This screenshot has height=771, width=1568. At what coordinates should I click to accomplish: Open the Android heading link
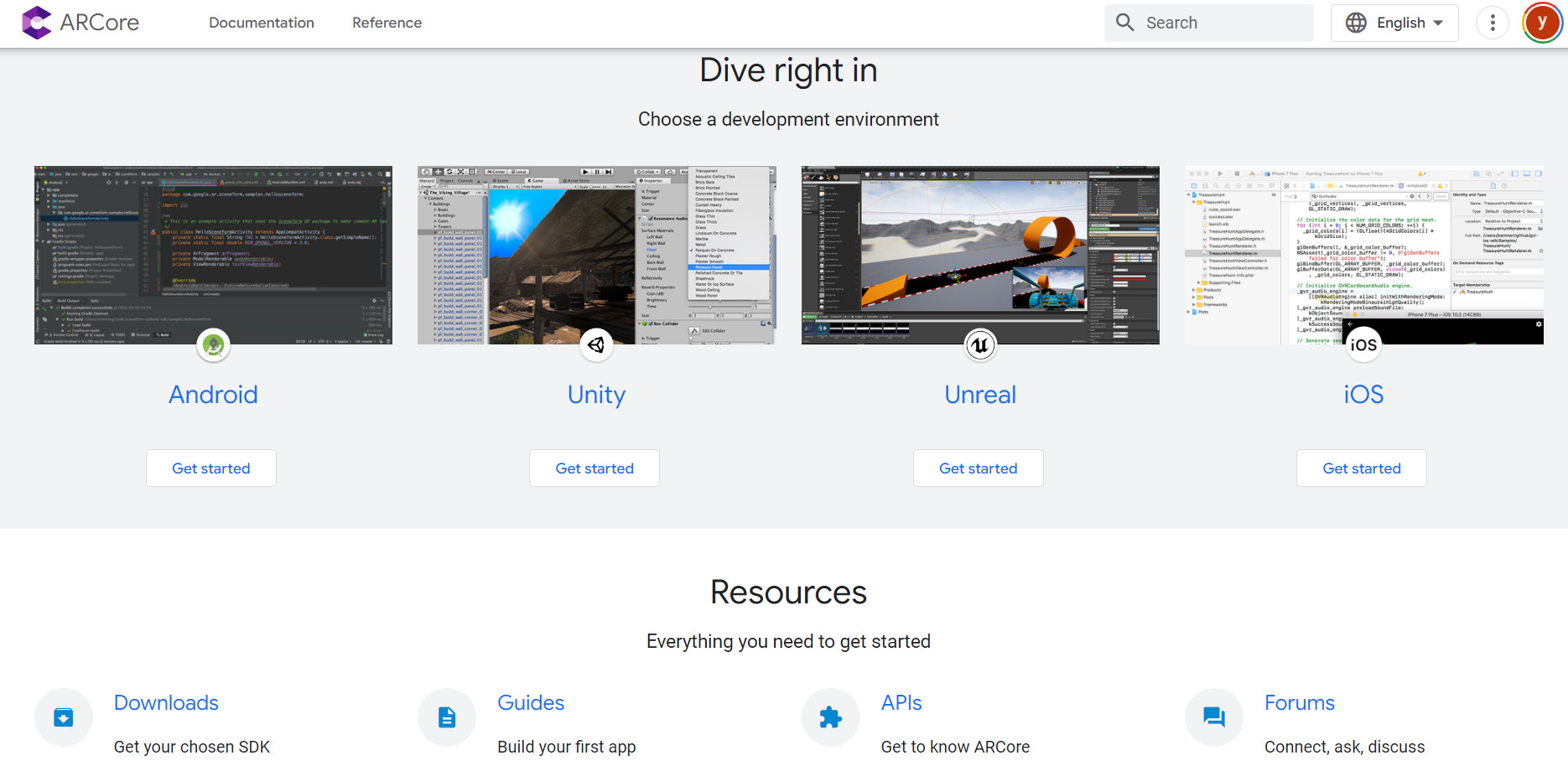coord(213,395)
